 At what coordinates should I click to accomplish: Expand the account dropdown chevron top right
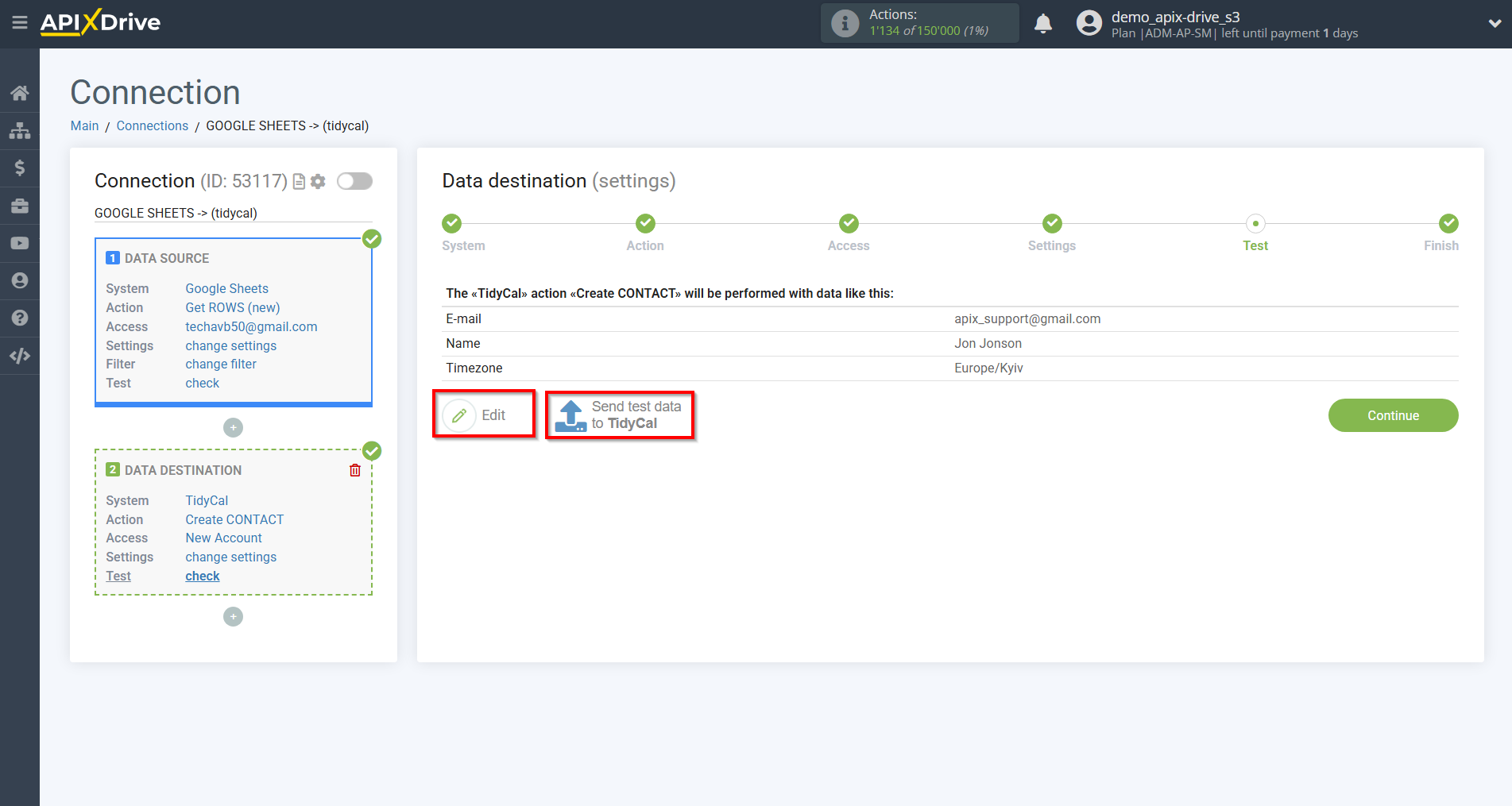(x=1492, y=23)
